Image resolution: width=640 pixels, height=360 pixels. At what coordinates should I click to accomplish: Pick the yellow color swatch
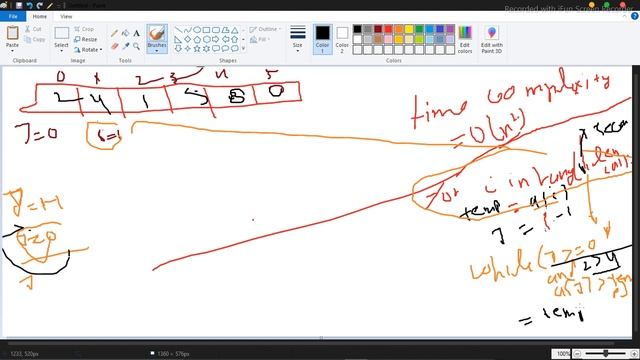click(x=409, y=29)
